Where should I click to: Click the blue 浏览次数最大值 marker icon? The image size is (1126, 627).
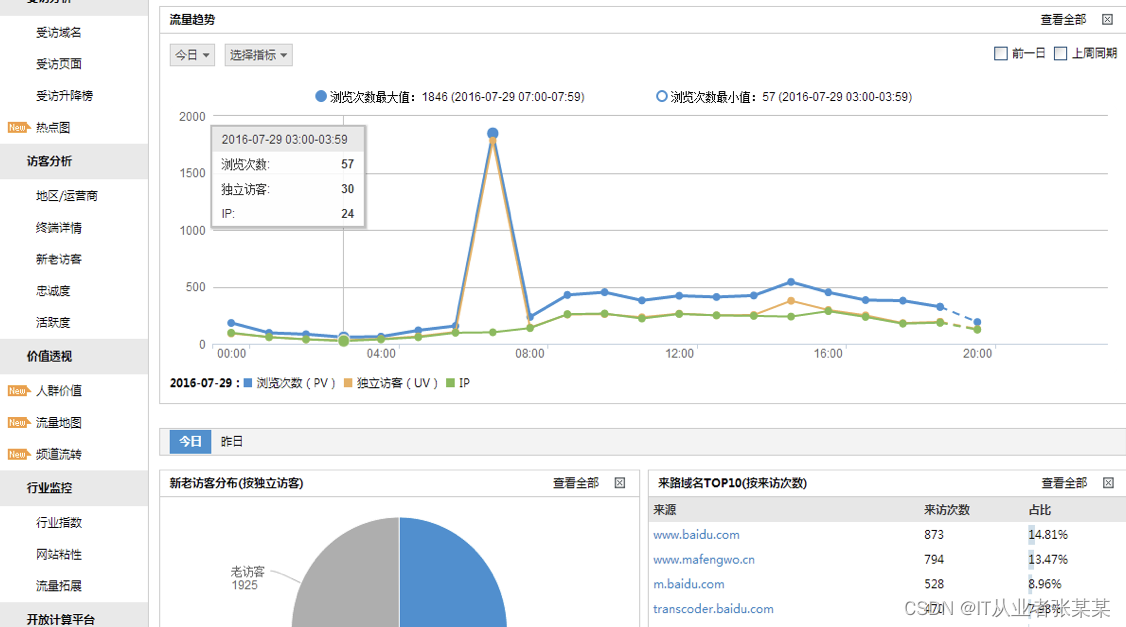click(x=321, y=96)
